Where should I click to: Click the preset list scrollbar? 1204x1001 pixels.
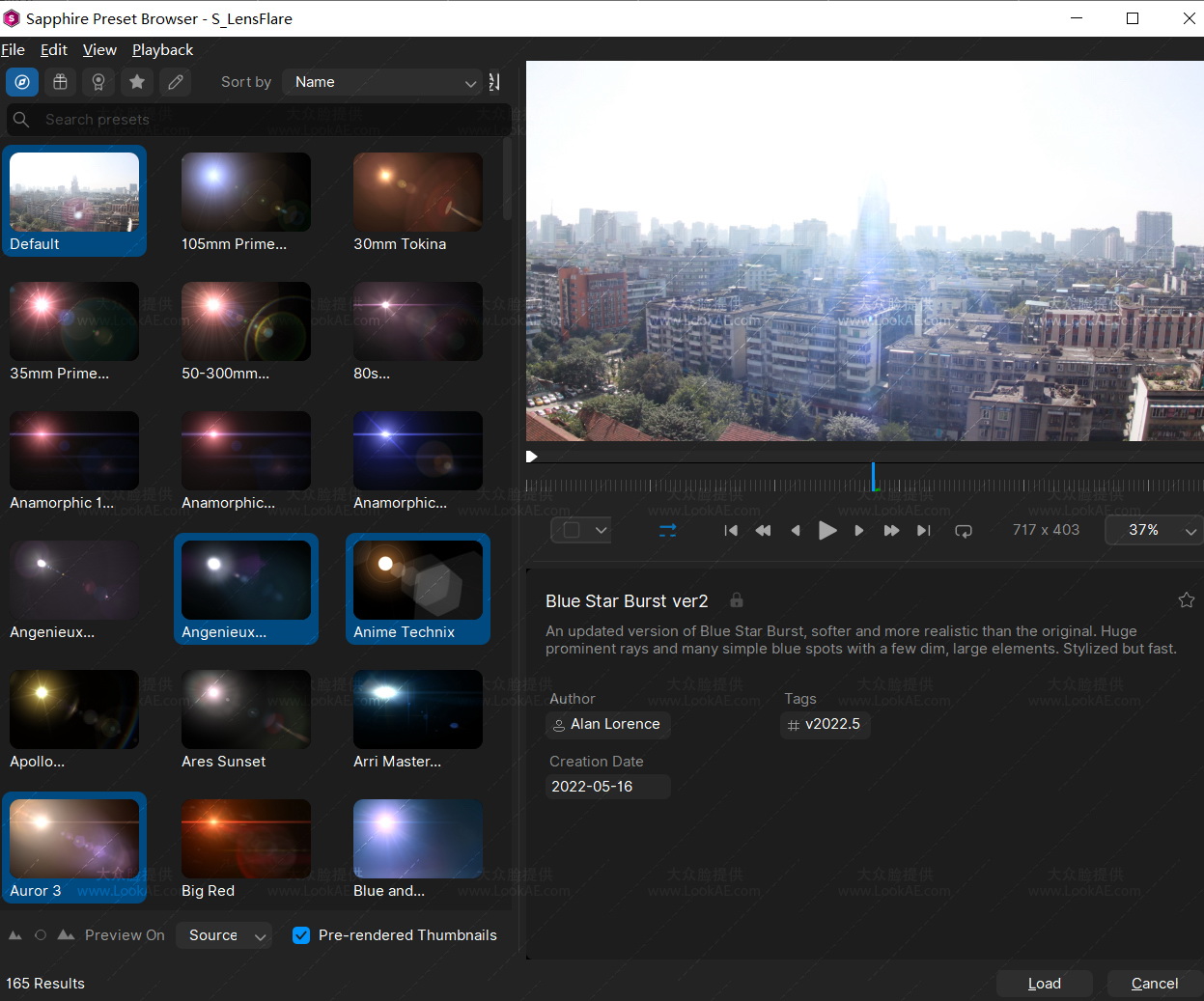[508, 179]
